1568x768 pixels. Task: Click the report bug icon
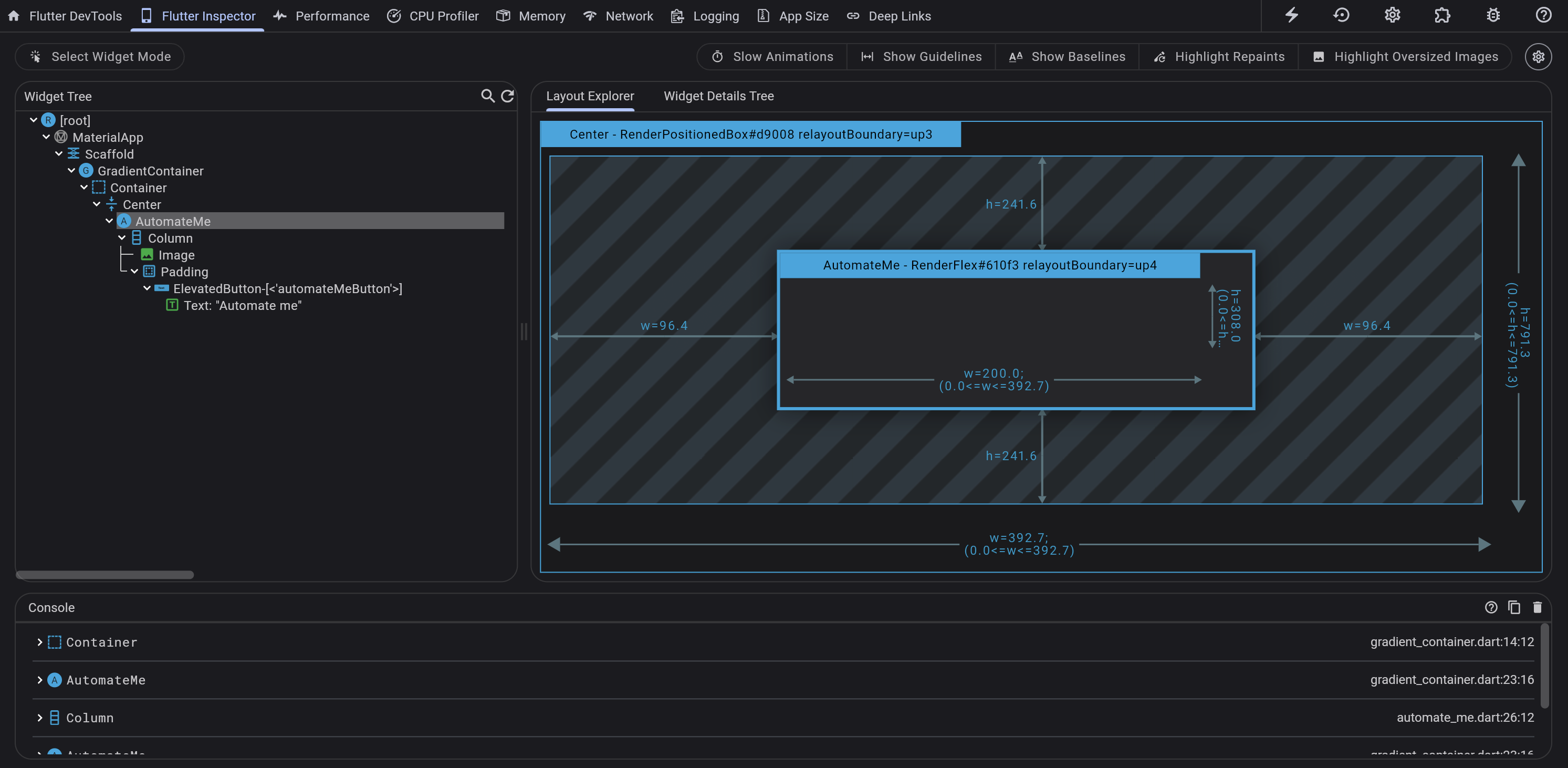click(1492, 16)
